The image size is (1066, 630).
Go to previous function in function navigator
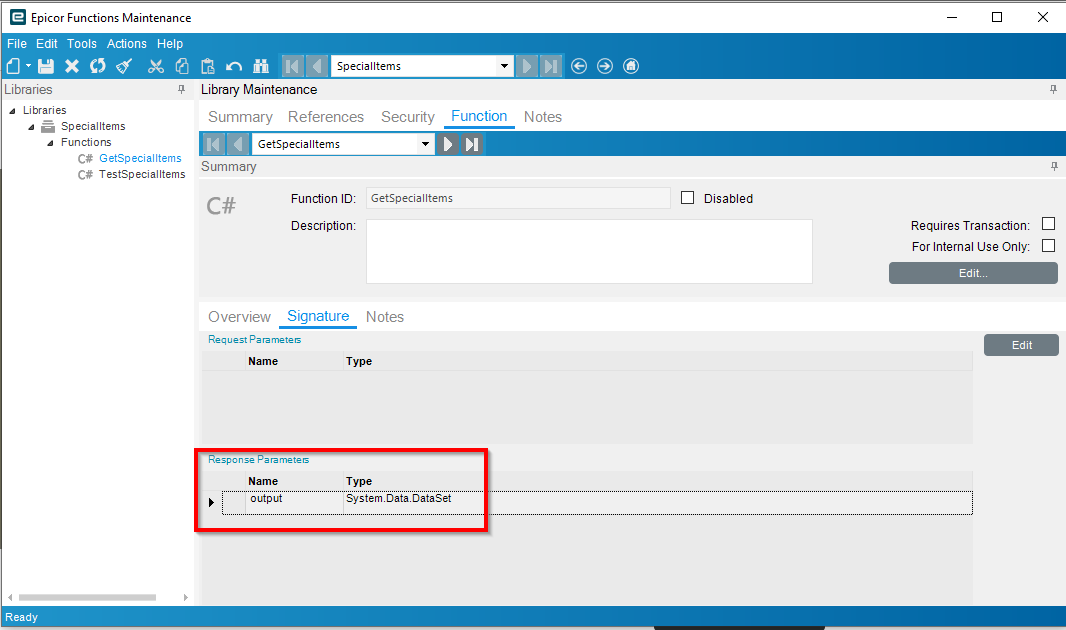[x=238, y=144]
